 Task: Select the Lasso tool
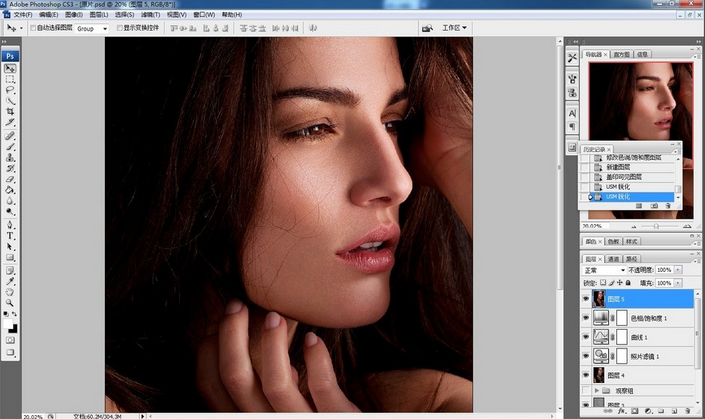(10, 90)
